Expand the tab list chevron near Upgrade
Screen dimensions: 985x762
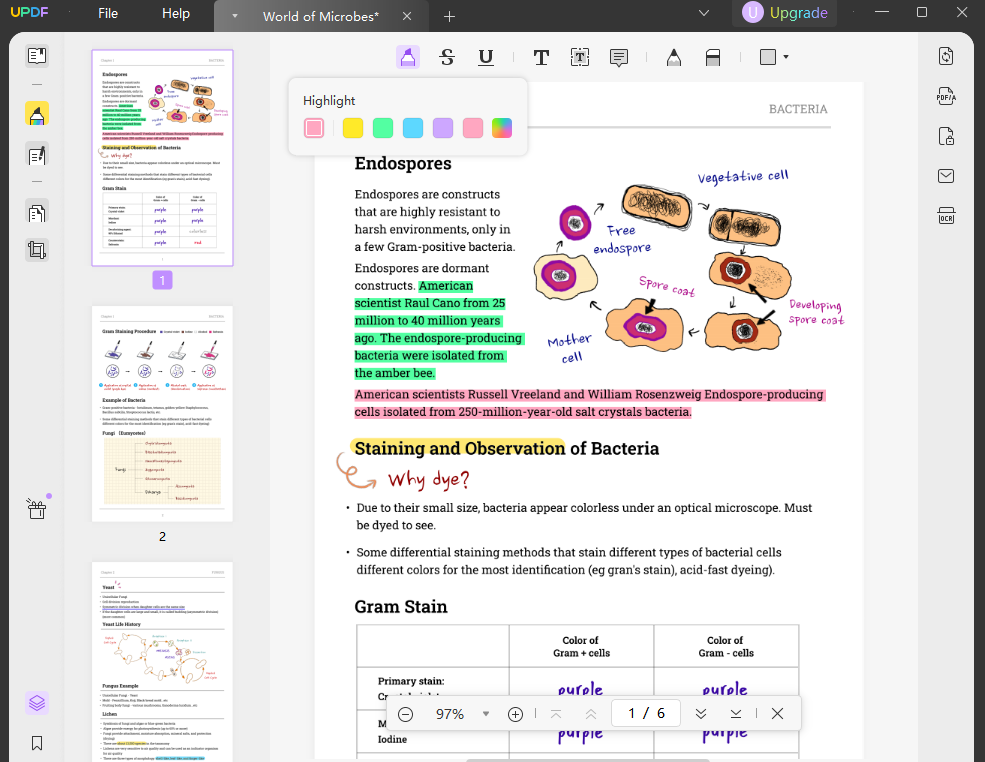pyautogui.click(x=704, y=13)
